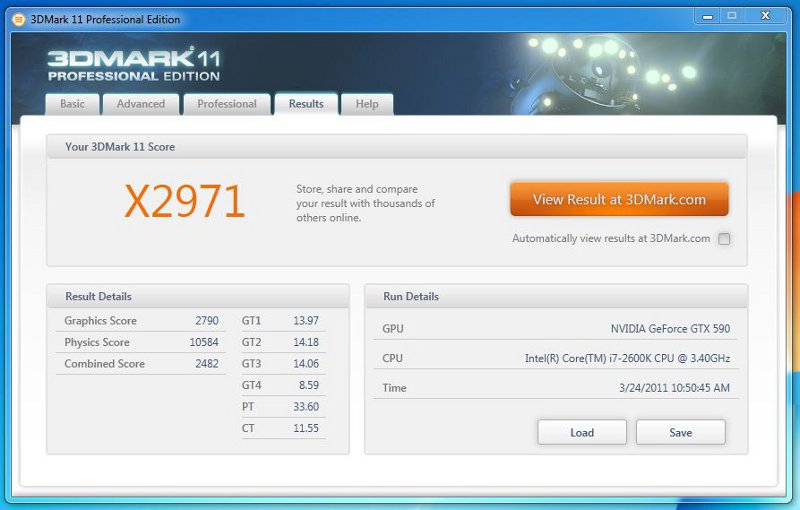
Task: Click the GT2 value 14.18
Action: [306, 342]
